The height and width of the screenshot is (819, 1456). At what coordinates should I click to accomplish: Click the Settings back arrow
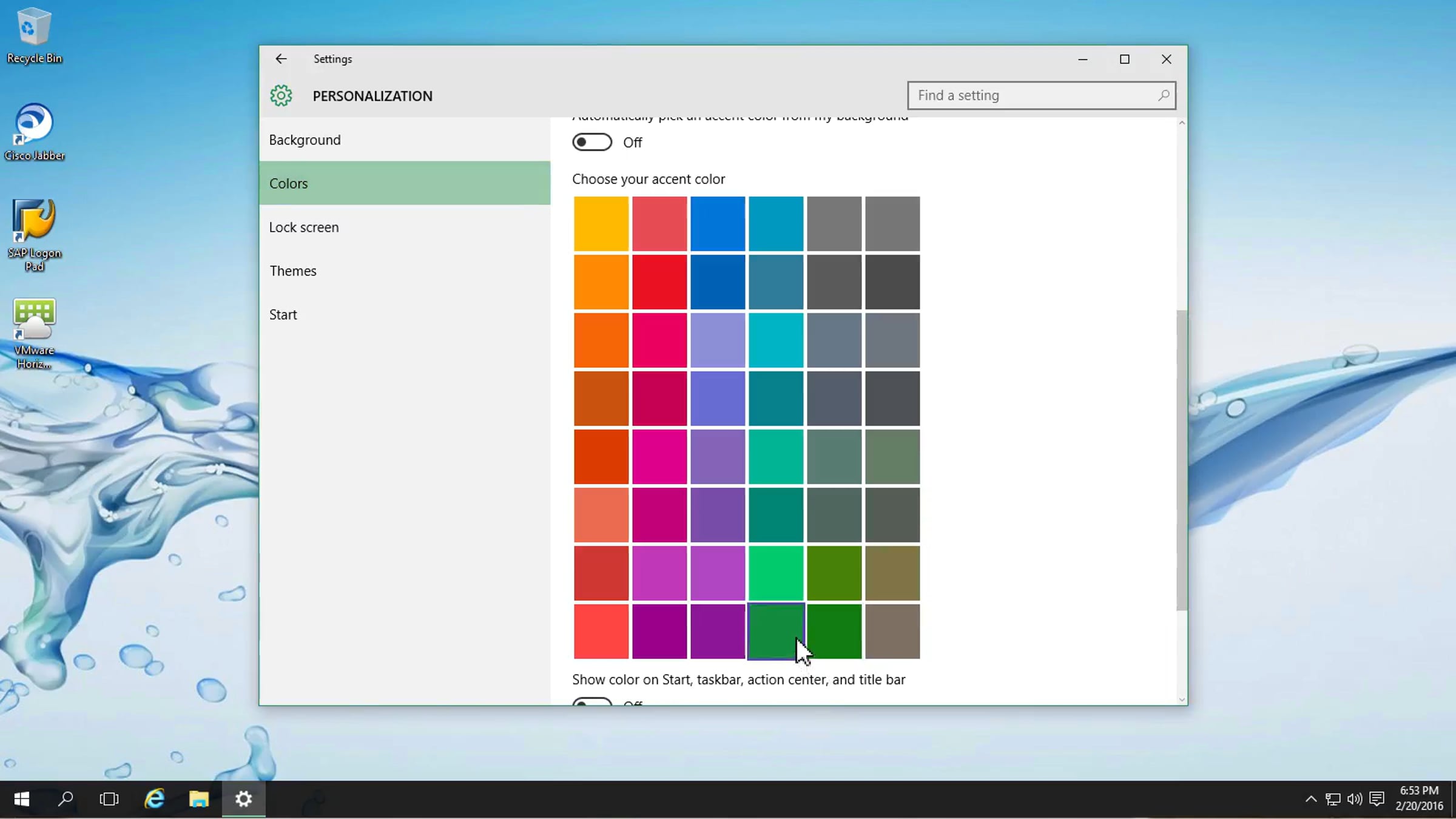(280, 59)
